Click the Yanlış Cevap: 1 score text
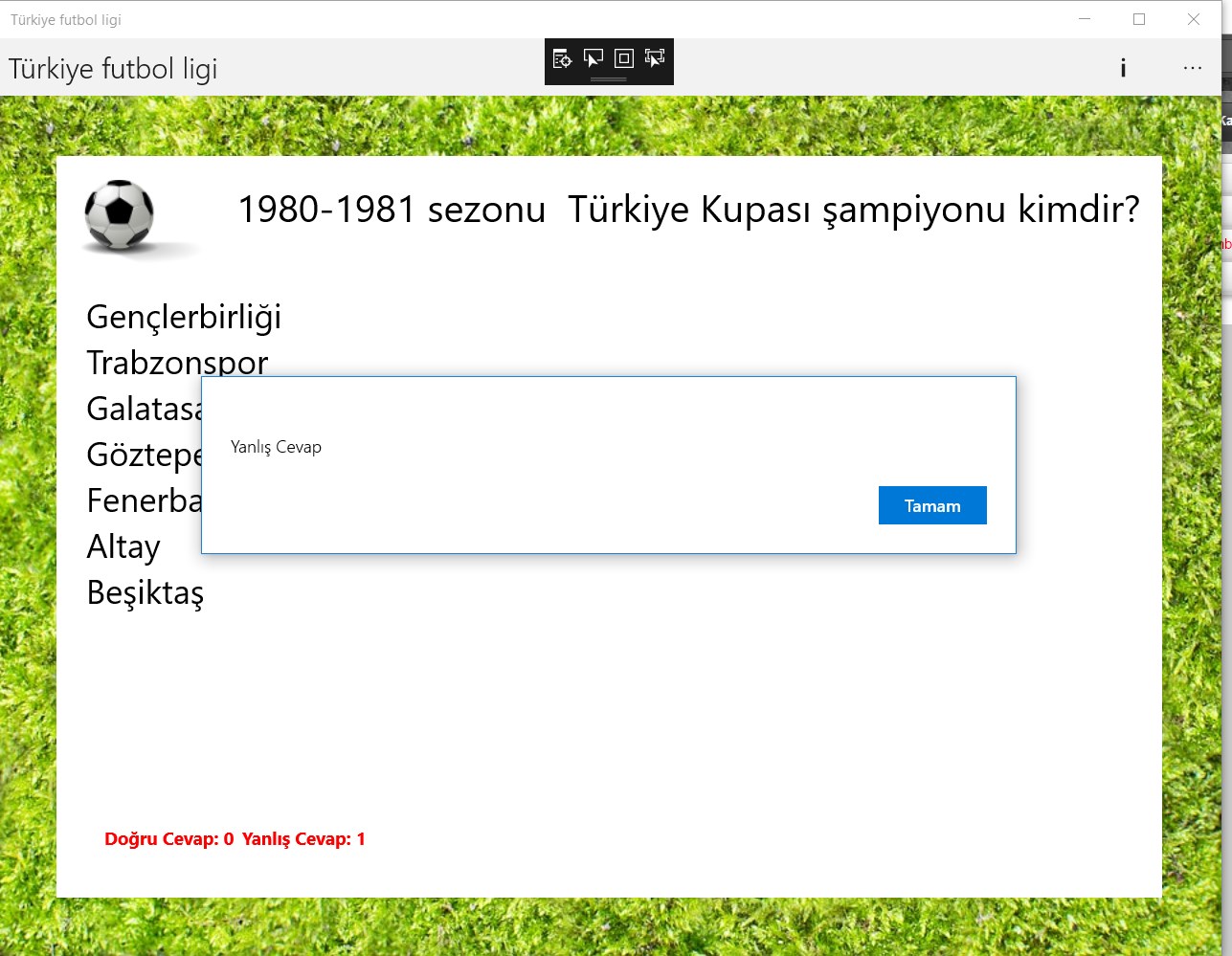 coord(303,839)
